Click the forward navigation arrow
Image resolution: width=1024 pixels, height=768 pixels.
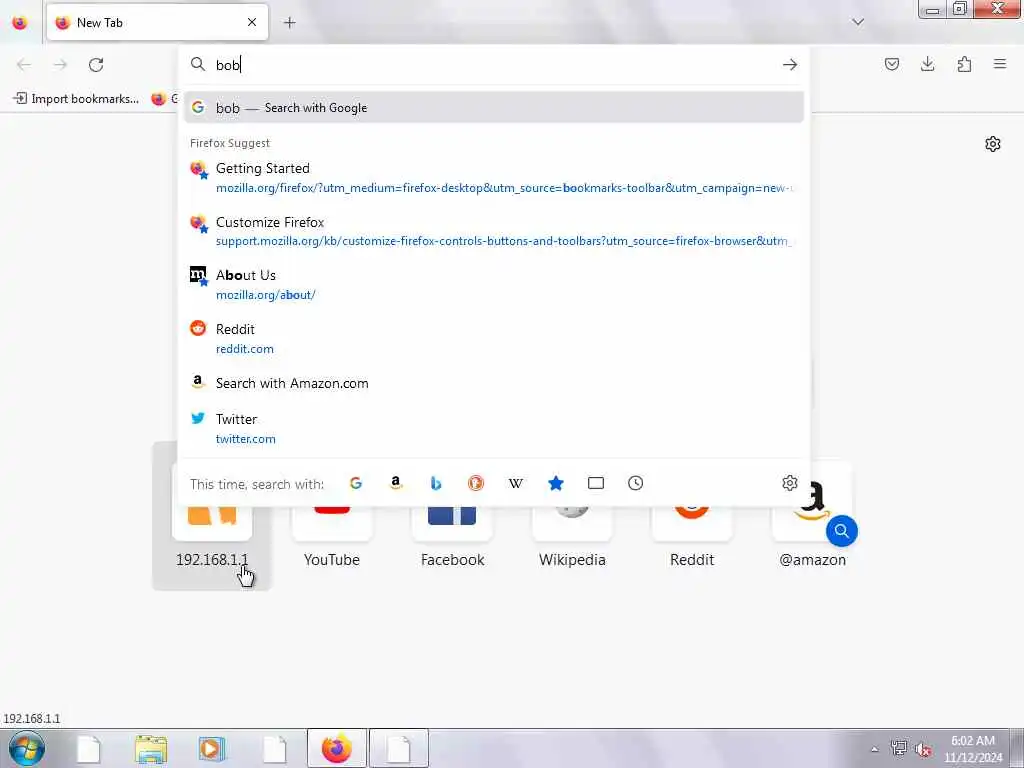60,65
